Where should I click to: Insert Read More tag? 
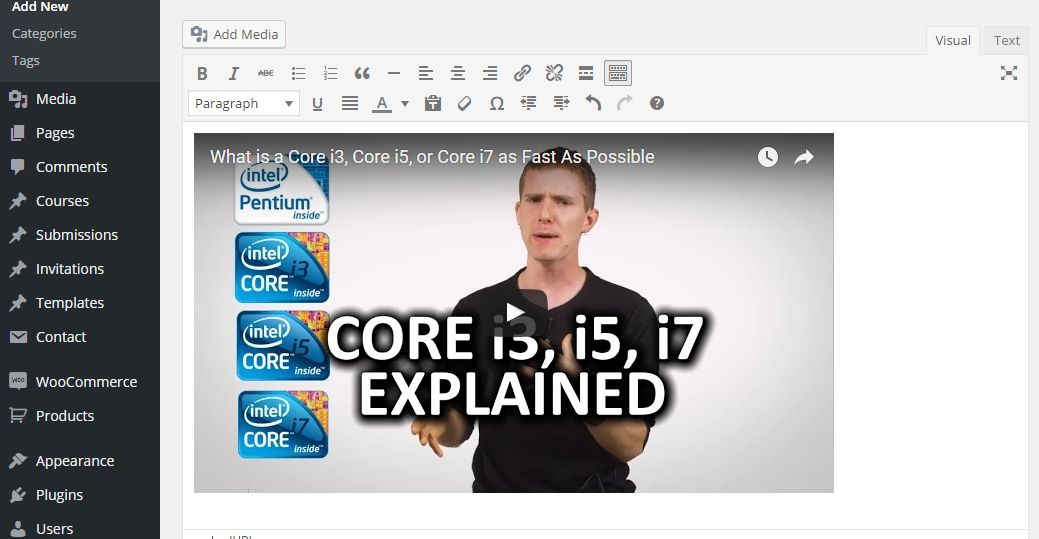click(x=586, y=73)
